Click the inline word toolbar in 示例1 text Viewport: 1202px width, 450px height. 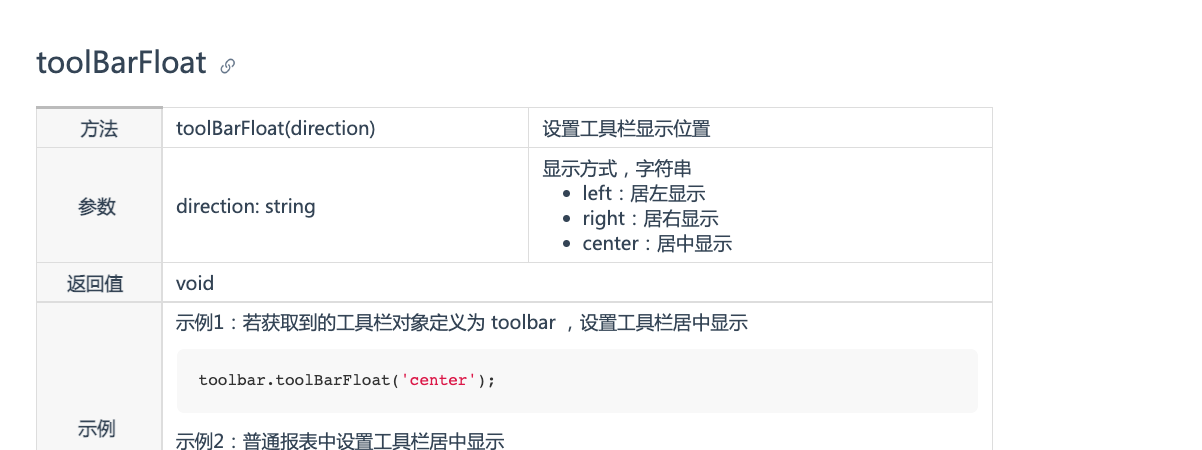(523, 323)
